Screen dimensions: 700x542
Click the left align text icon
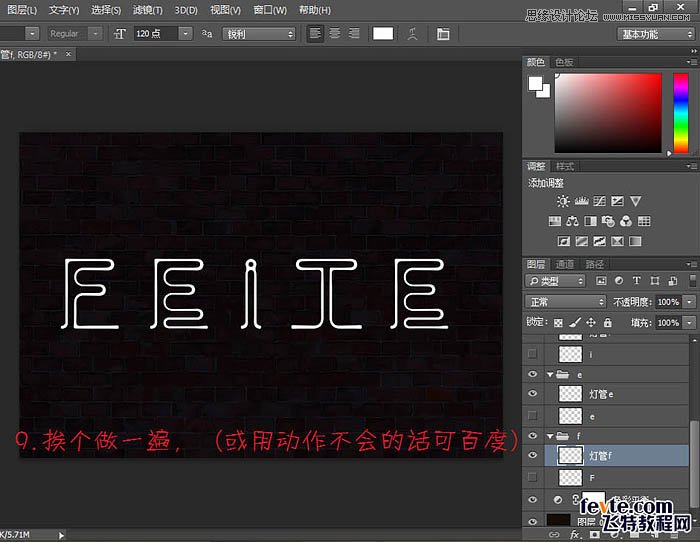[315, 33]
